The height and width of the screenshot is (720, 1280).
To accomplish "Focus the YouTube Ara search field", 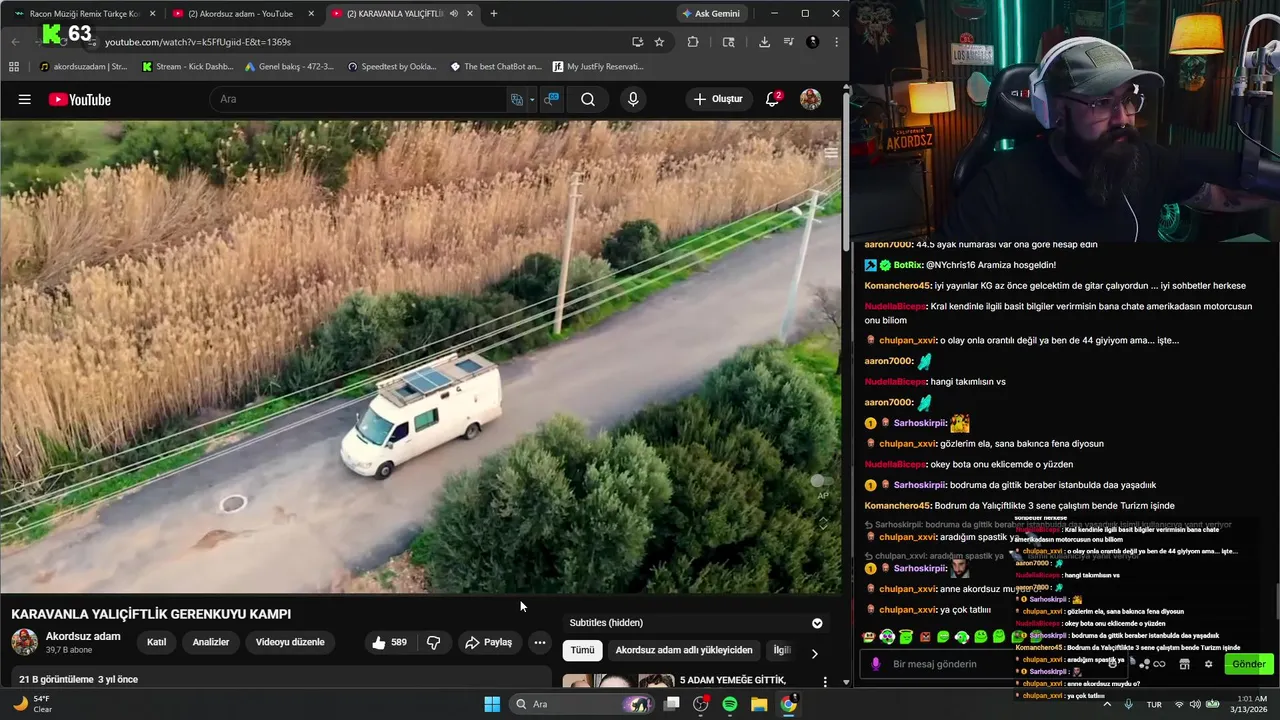I will pyautogui.click(x=360, y=99).
